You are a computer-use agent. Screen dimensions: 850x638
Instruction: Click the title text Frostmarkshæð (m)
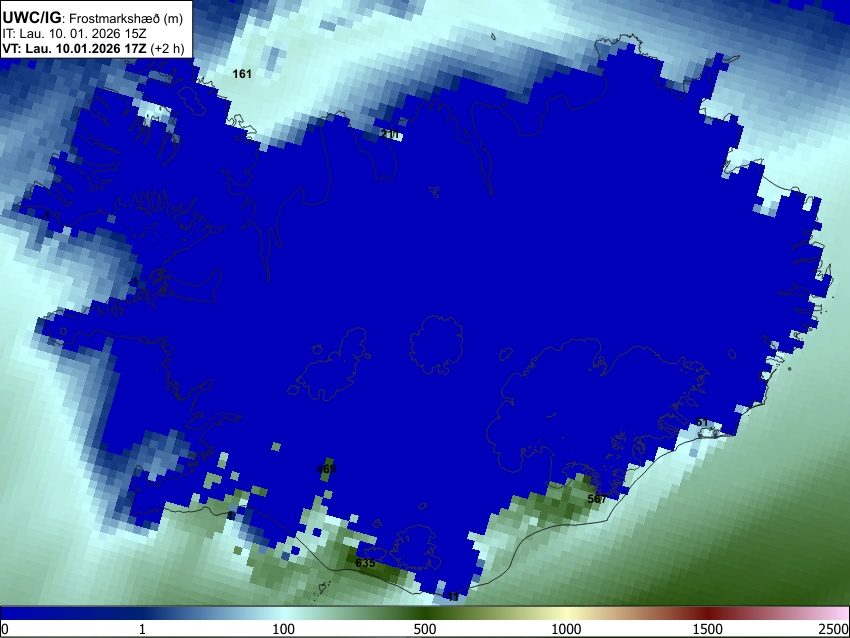click(126, 18)
